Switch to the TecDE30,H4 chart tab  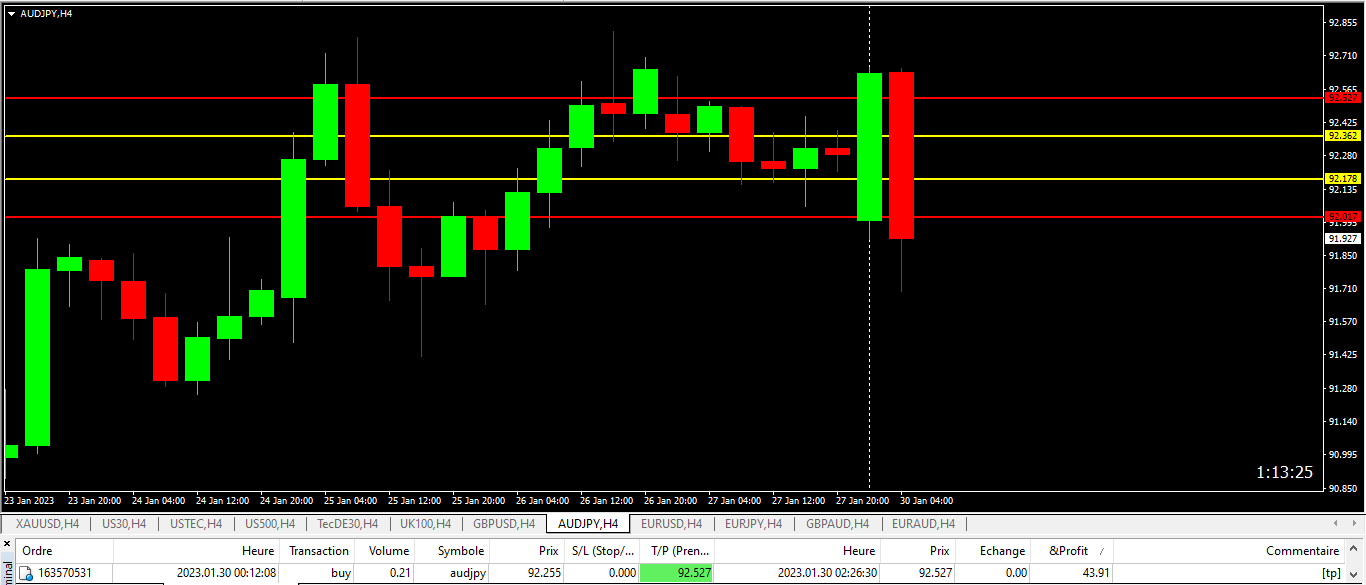click(x=347, y=524)
